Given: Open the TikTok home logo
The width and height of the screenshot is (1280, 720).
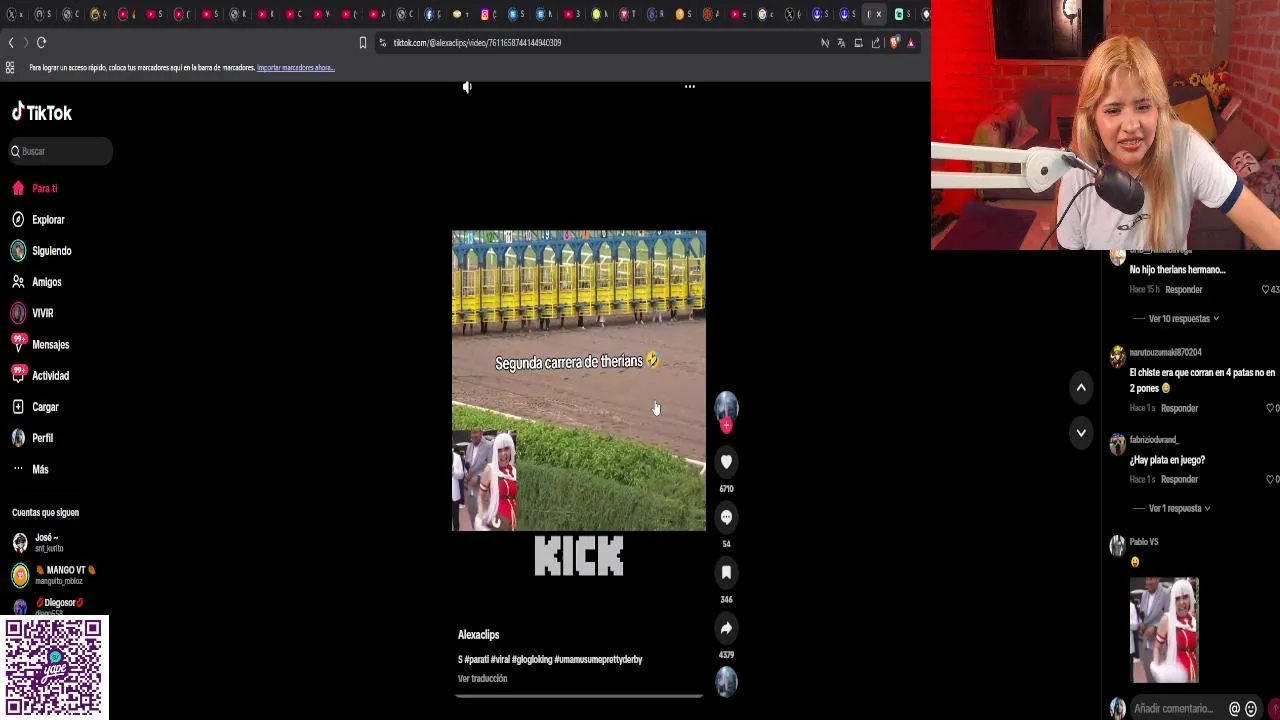Looking at the screenshot, I should [x=42, y=113].
